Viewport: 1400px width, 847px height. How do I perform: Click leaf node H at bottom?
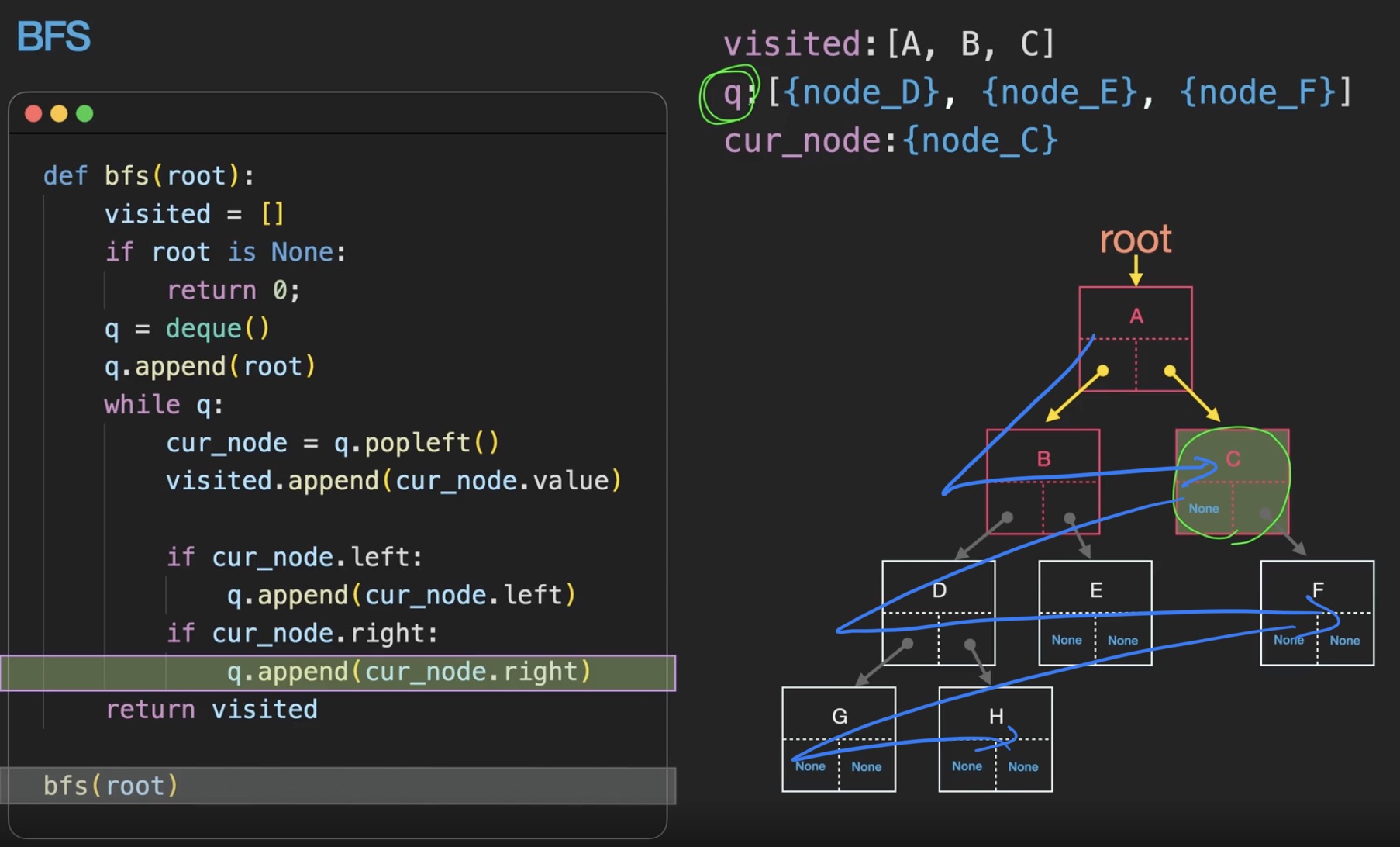pyautogui.click(x=995, y=716)
